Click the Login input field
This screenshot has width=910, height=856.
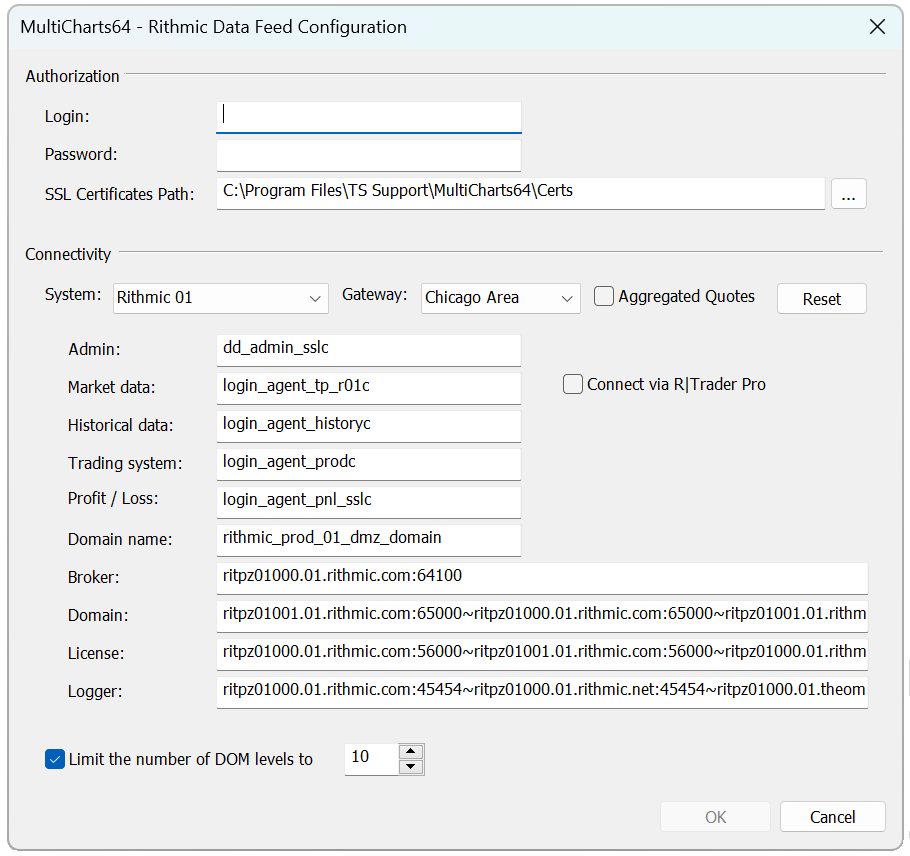tap(369, 117)
